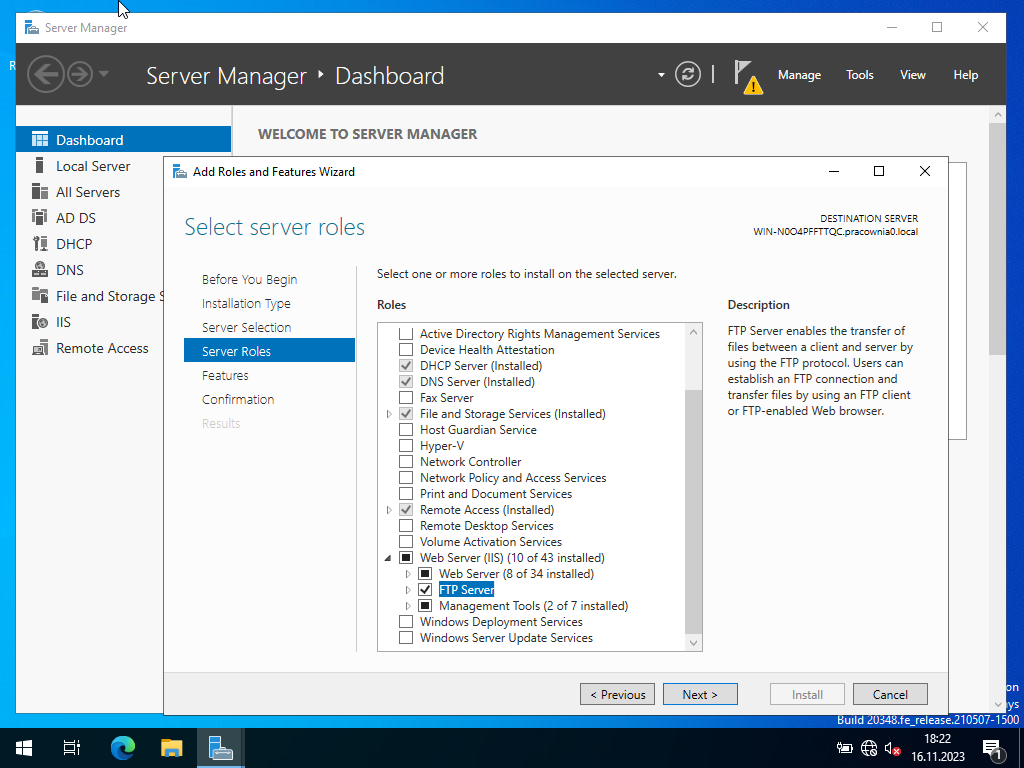Screen dimensions: 1024x768
Task: Go to Before You Begin wizard step
Action: (x=249, y=280)
